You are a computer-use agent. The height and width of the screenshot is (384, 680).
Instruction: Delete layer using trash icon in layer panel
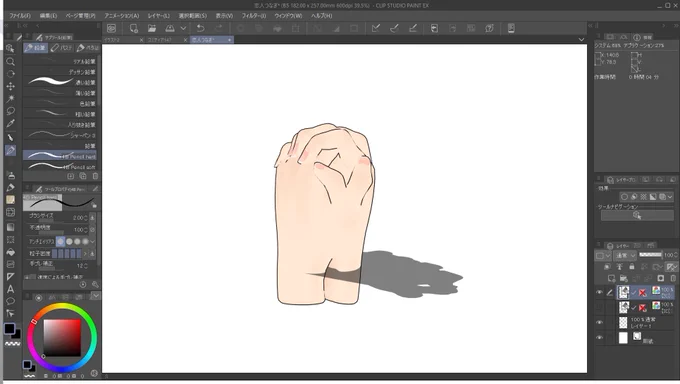click(x=673, y=278)
